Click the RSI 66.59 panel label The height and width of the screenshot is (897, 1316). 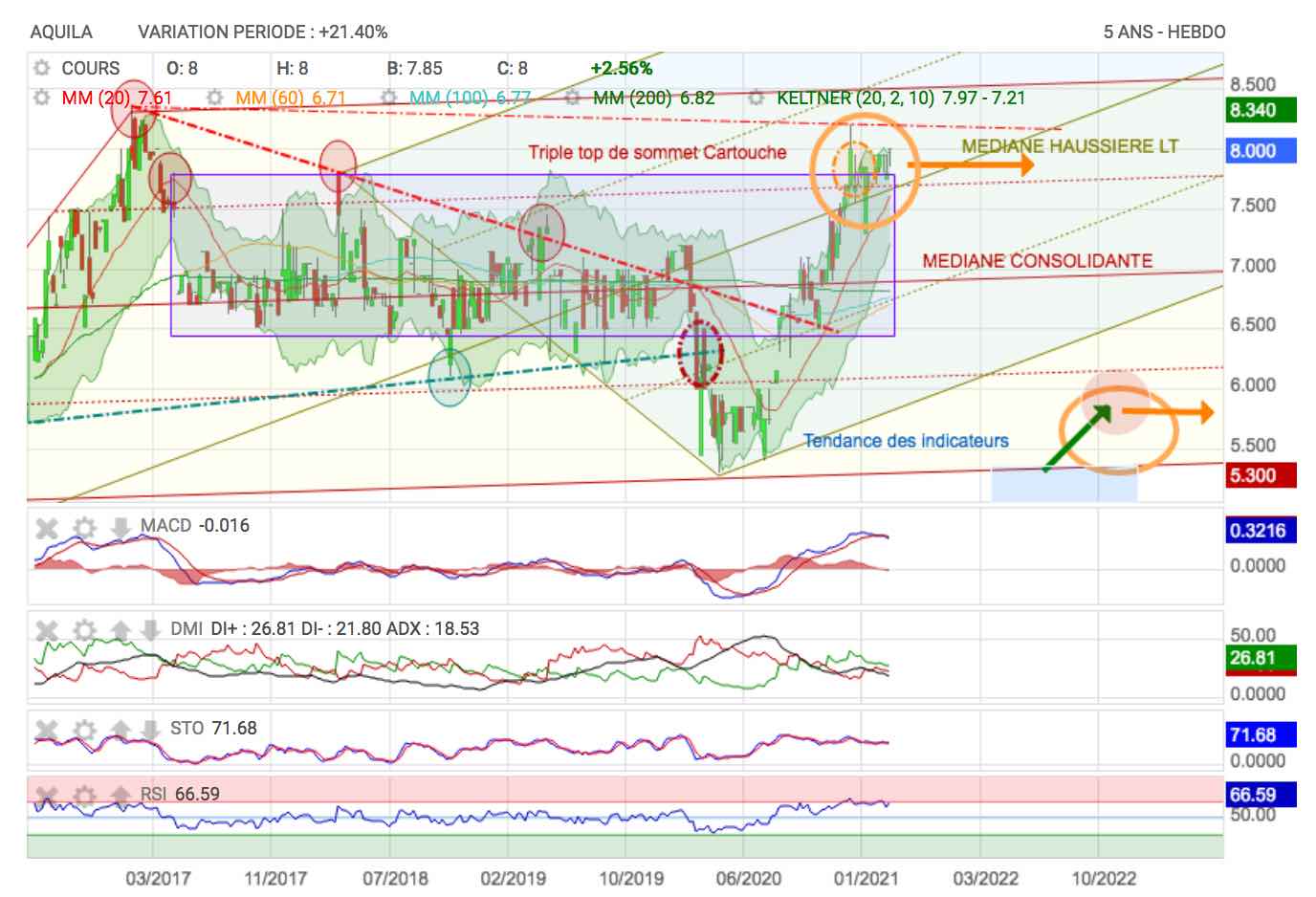click(180, 793)
